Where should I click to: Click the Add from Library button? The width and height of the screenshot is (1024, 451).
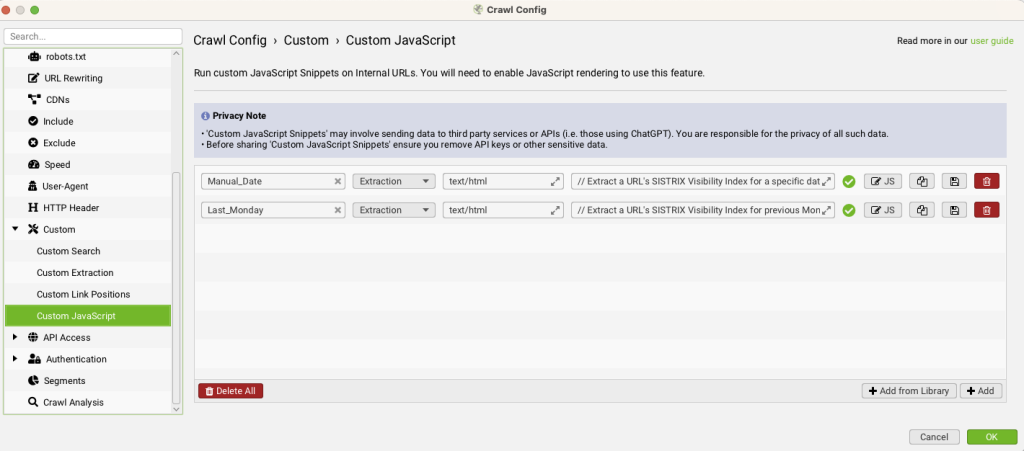pos(908,391)
